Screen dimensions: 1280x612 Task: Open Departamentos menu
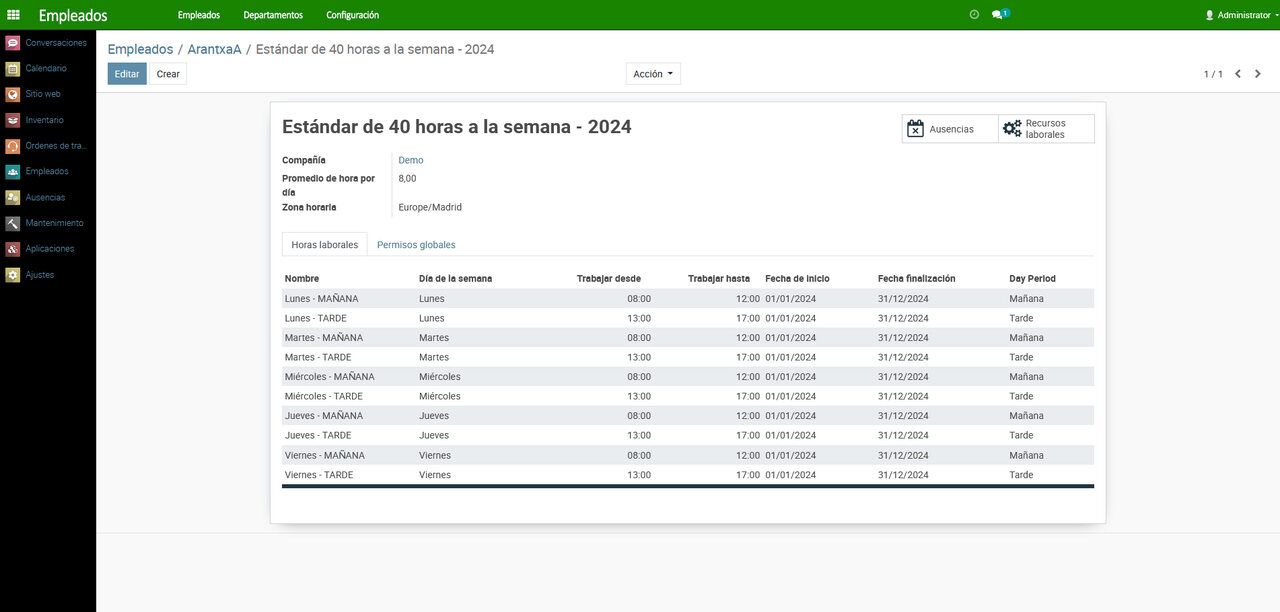point(273,15)
